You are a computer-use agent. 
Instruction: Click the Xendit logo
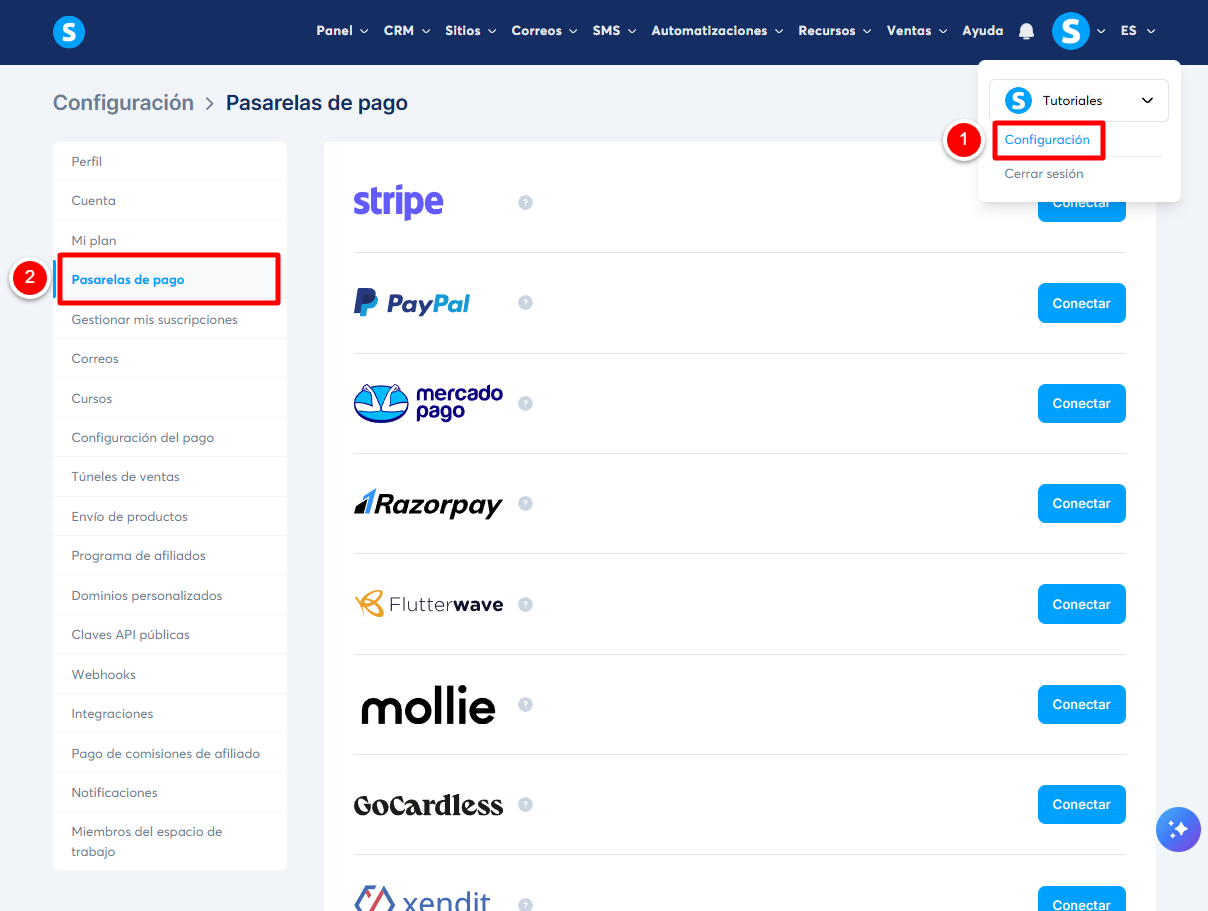point(422,898)
